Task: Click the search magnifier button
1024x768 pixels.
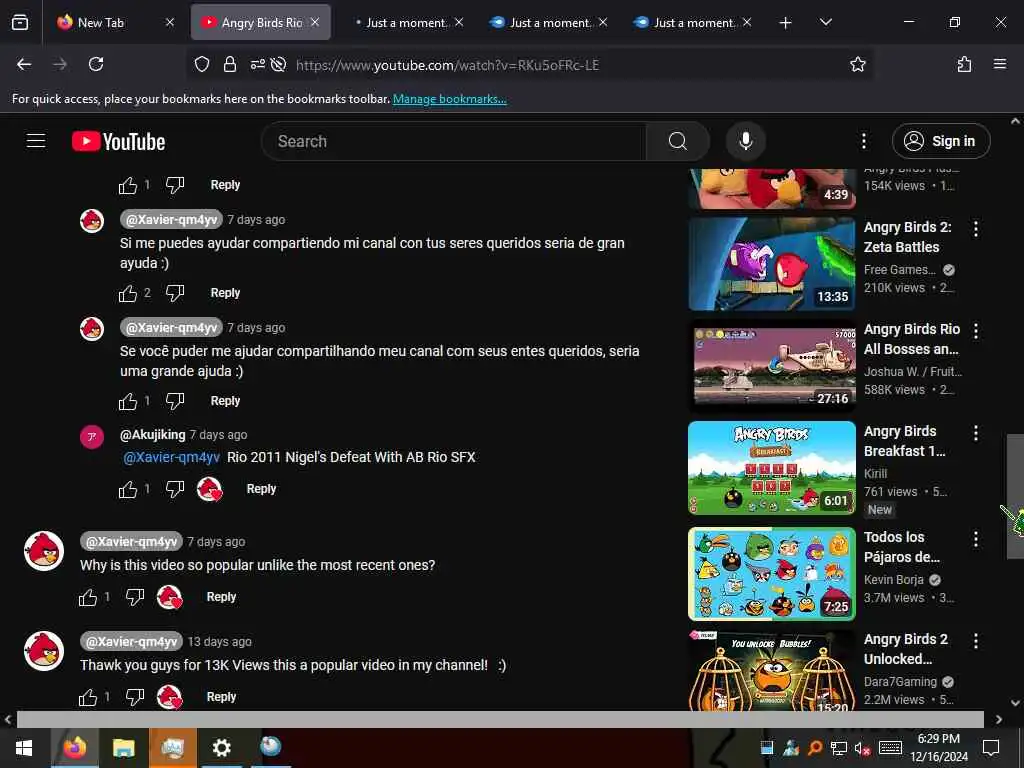Action: [x=677, y=141]
